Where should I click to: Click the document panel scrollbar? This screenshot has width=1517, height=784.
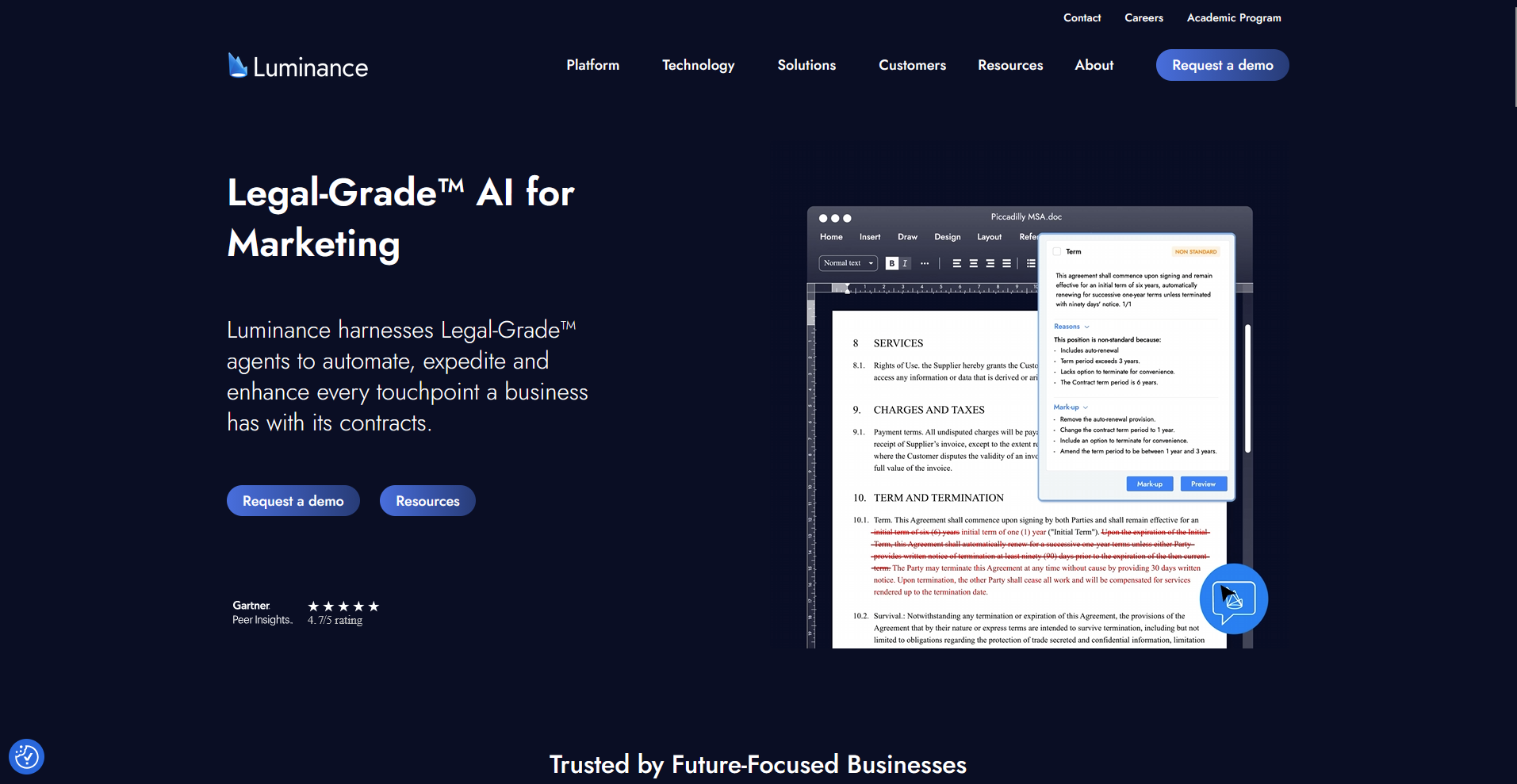tap(1247, 388)
